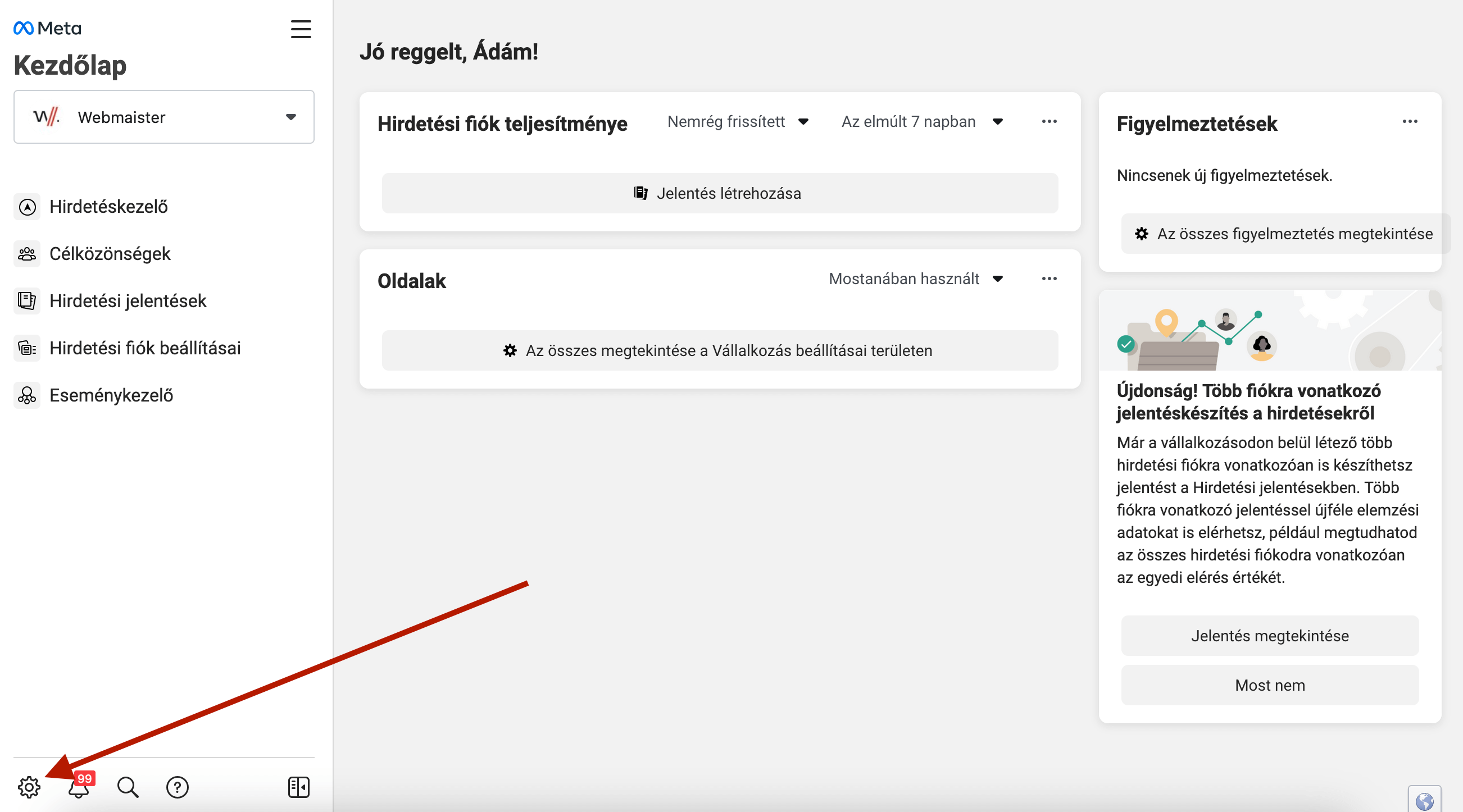Viewport: 1463px width, 812px height.
Task: Open the Az elmúlt 7 napban date dropdown
Action: point(922,121)
